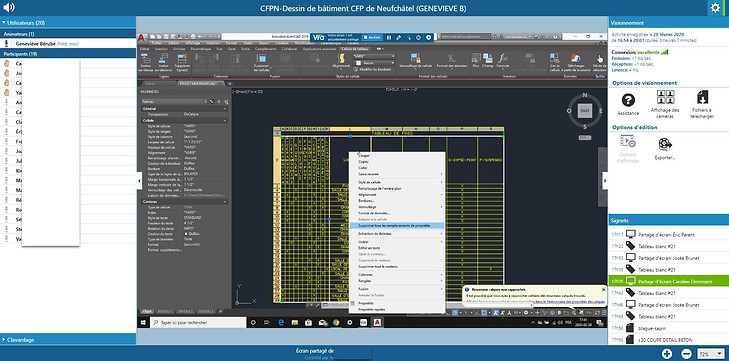Click Fusionner les cellules in the ribbon
This screenshot has width=729, height=361.
[261, 62]
